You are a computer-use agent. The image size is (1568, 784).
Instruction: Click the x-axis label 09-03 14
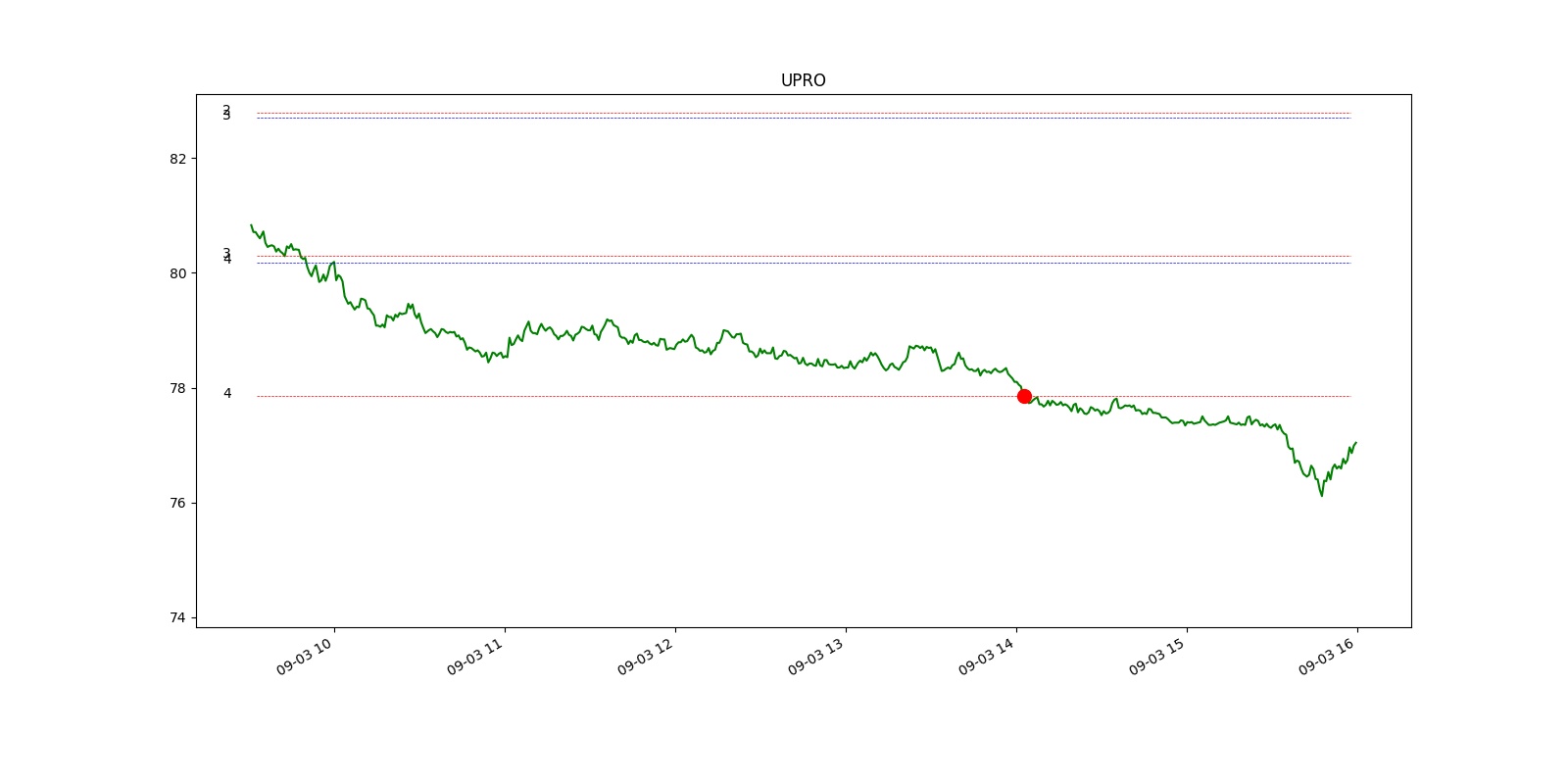(988, 657)
